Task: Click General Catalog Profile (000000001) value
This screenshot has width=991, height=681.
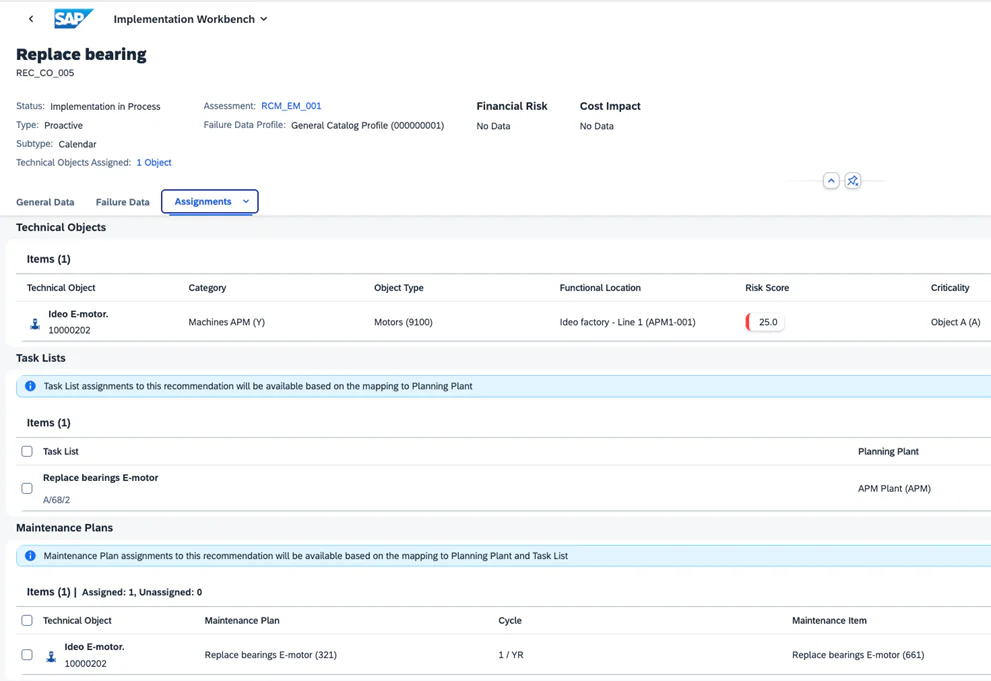Action: 367,125
